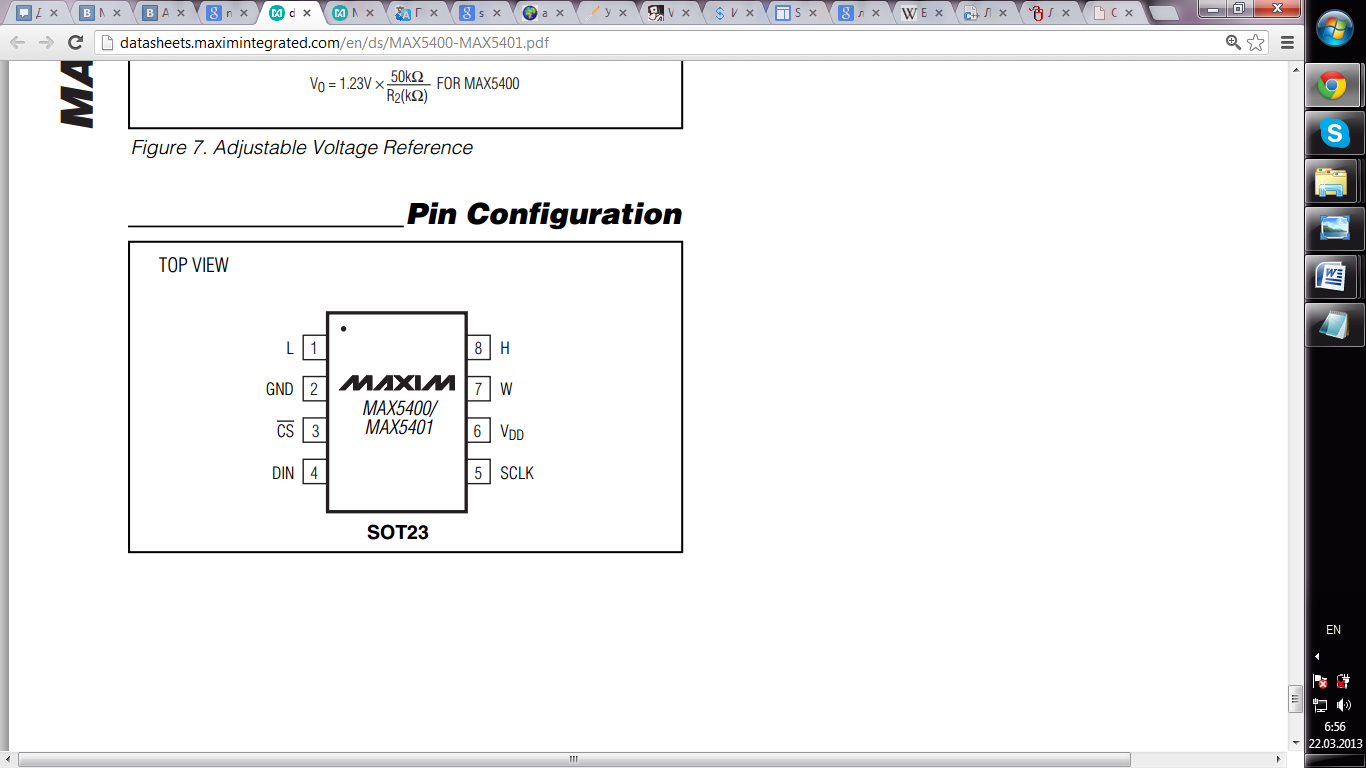Click the vertical scrollbar down arrow
Screen dimensions: 1366x768
tap(1294, 742)
